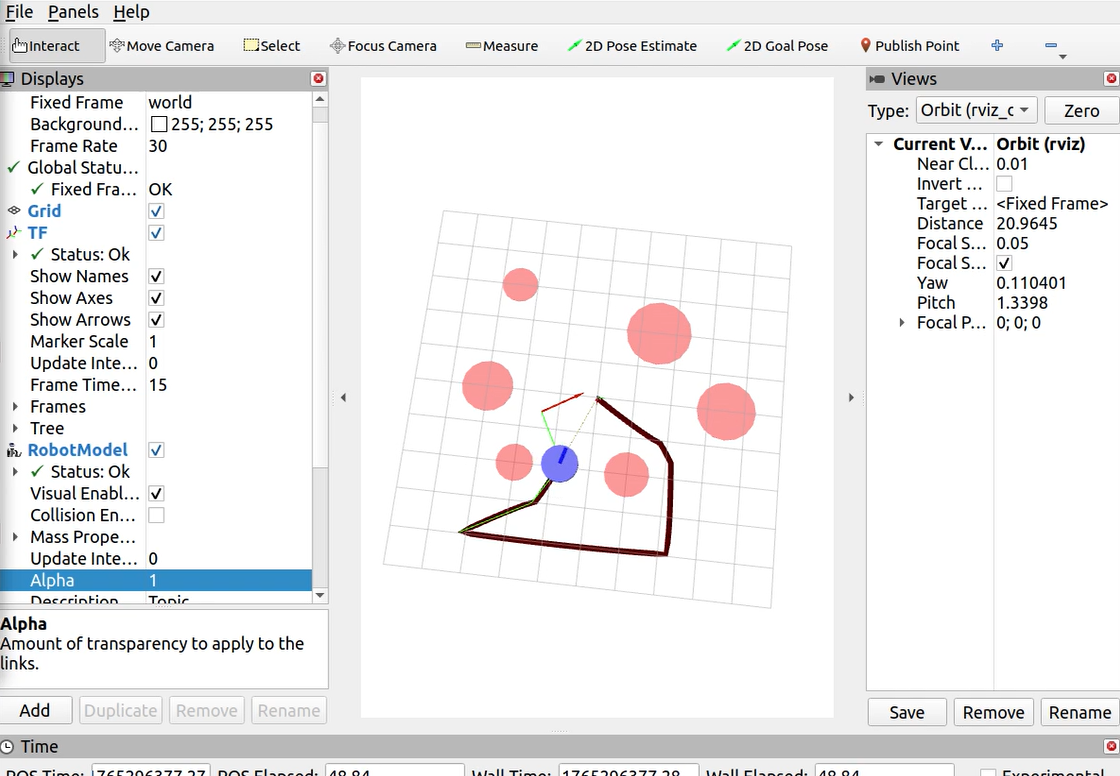Image resolution: width=1120 pixels, height=776 pixels.
Task: Click the Add display button
Action: click(x=35, y=710)
